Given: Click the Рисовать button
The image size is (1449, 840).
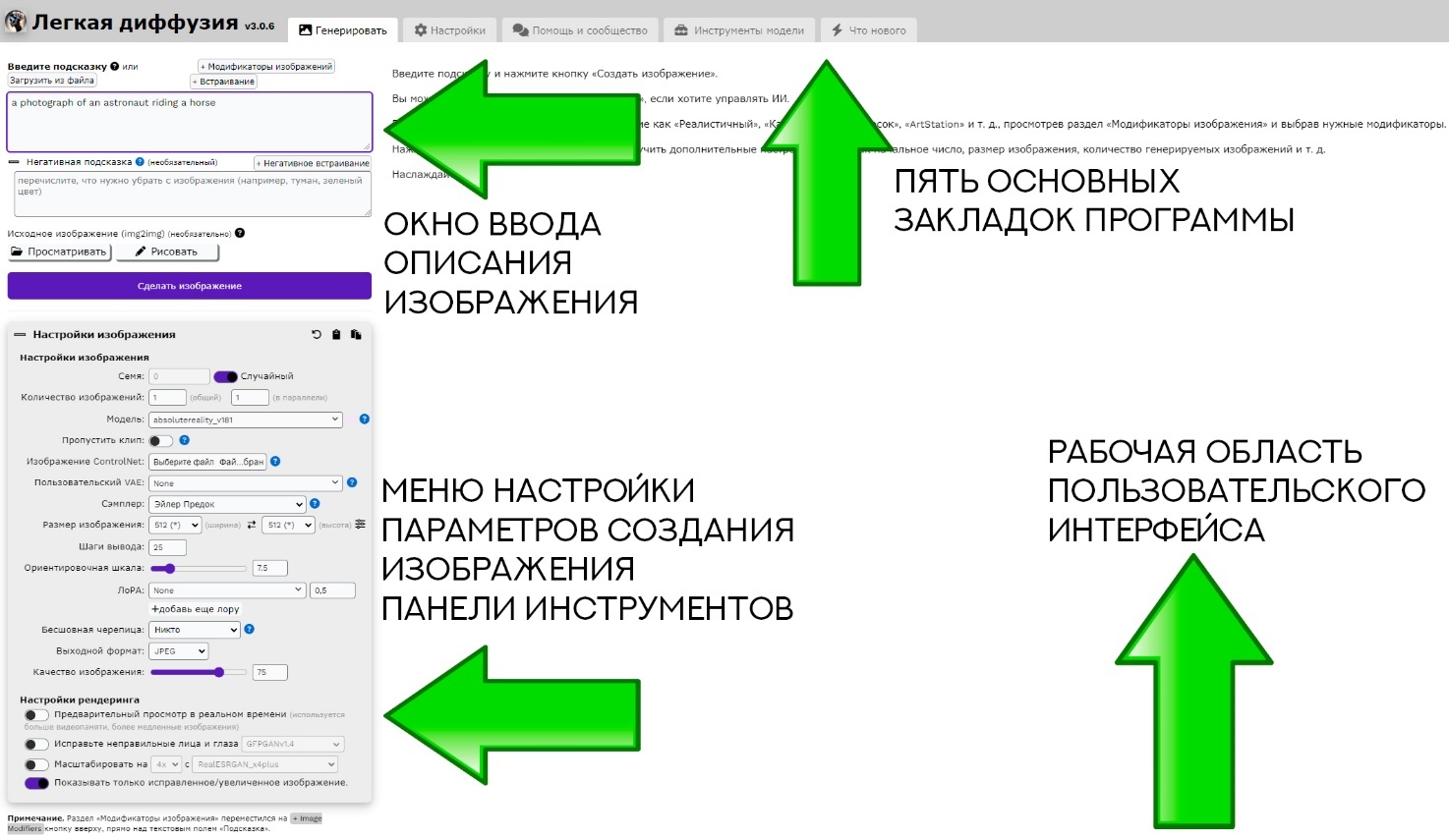Looking at the screenshot, I should [167, 252].
